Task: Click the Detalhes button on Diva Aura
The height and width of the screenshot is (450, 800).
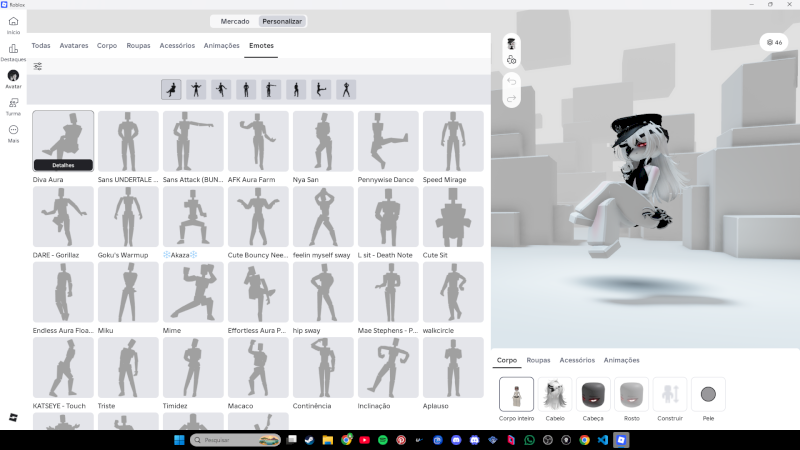Action: (63, 165)
